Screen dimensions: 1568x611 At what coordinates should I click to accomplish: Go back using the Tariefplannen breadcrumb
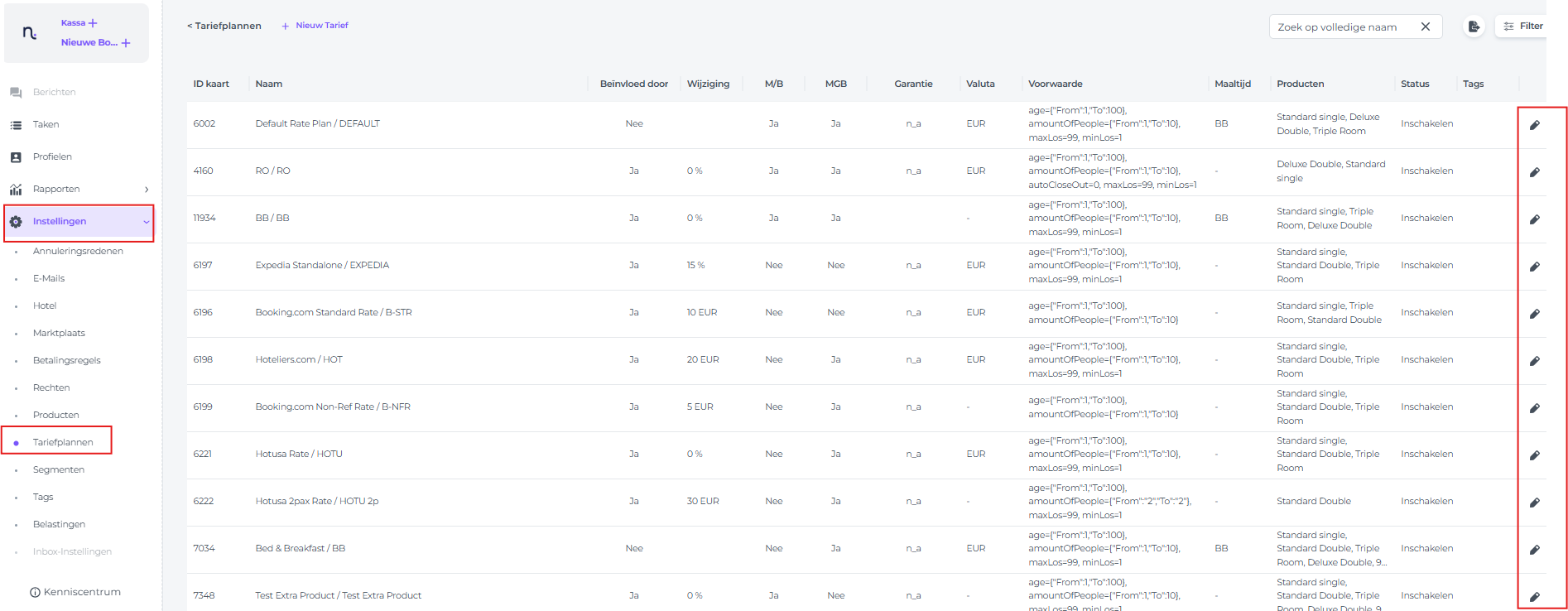[x=224, y=26]
